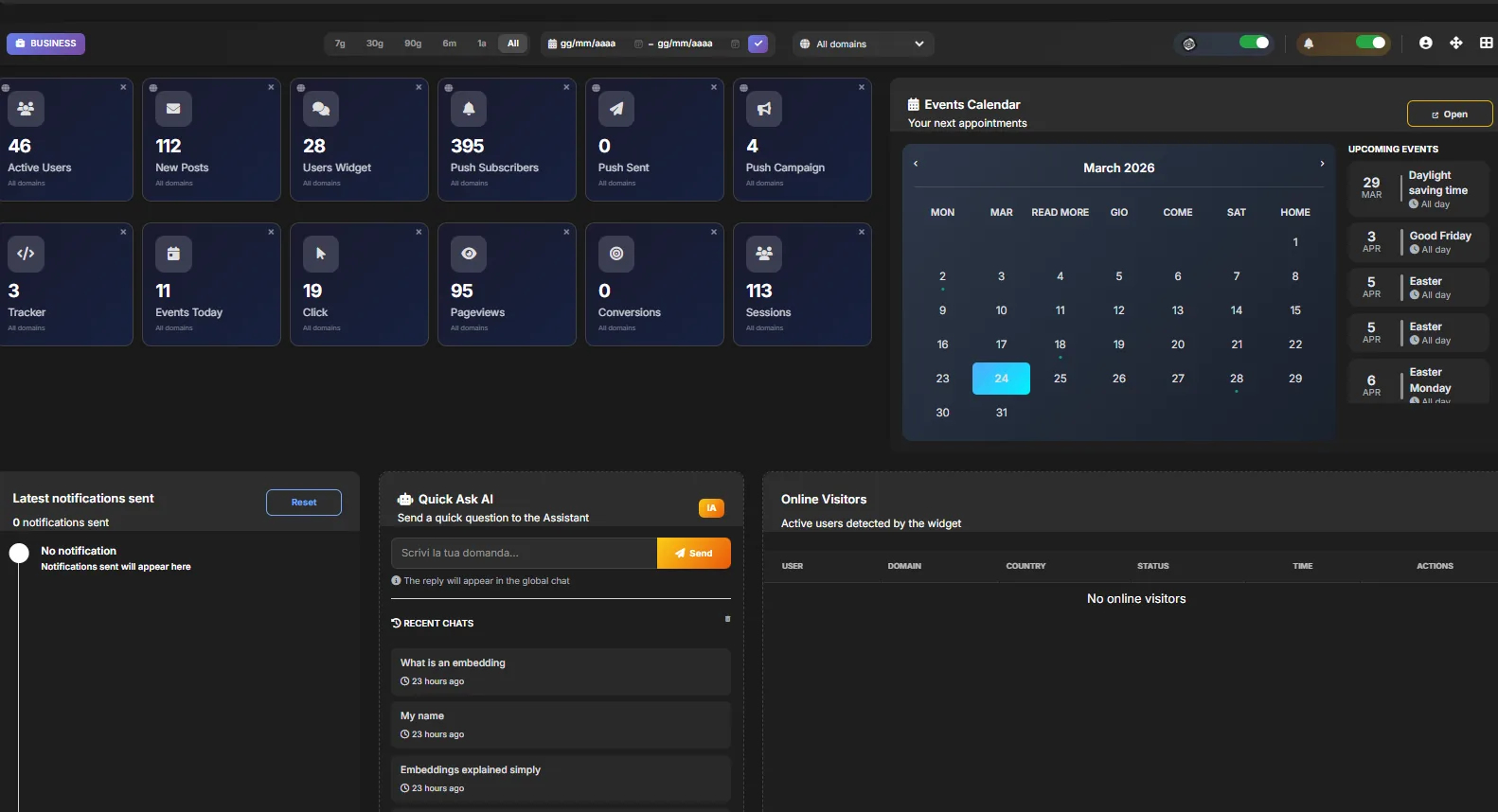Image resolution: width=1498 pixels, height=812 pixels.
Task: Open the Events Calendar with Open button
Action: click(1450, 114)
